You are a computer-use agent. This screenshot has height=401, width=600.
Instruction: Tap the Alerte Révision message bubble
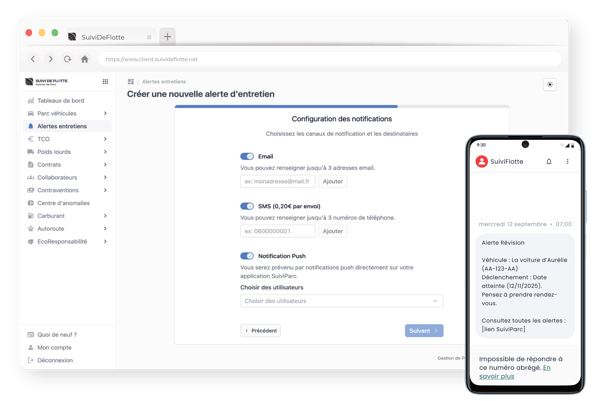click(525, 286)
